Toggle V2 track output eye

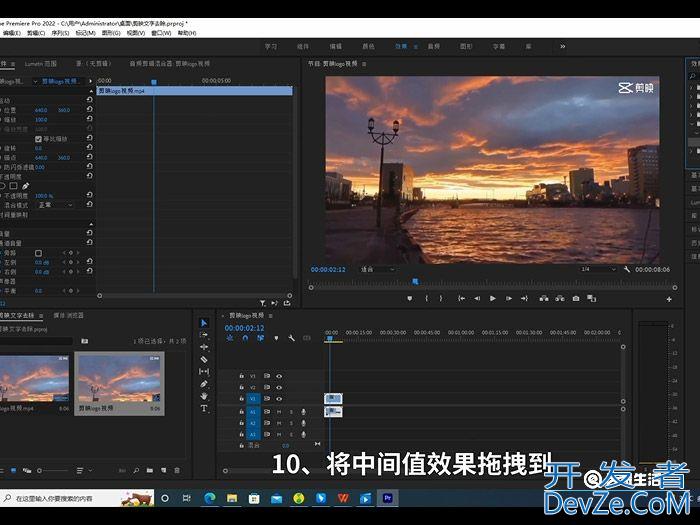(279, 388)
